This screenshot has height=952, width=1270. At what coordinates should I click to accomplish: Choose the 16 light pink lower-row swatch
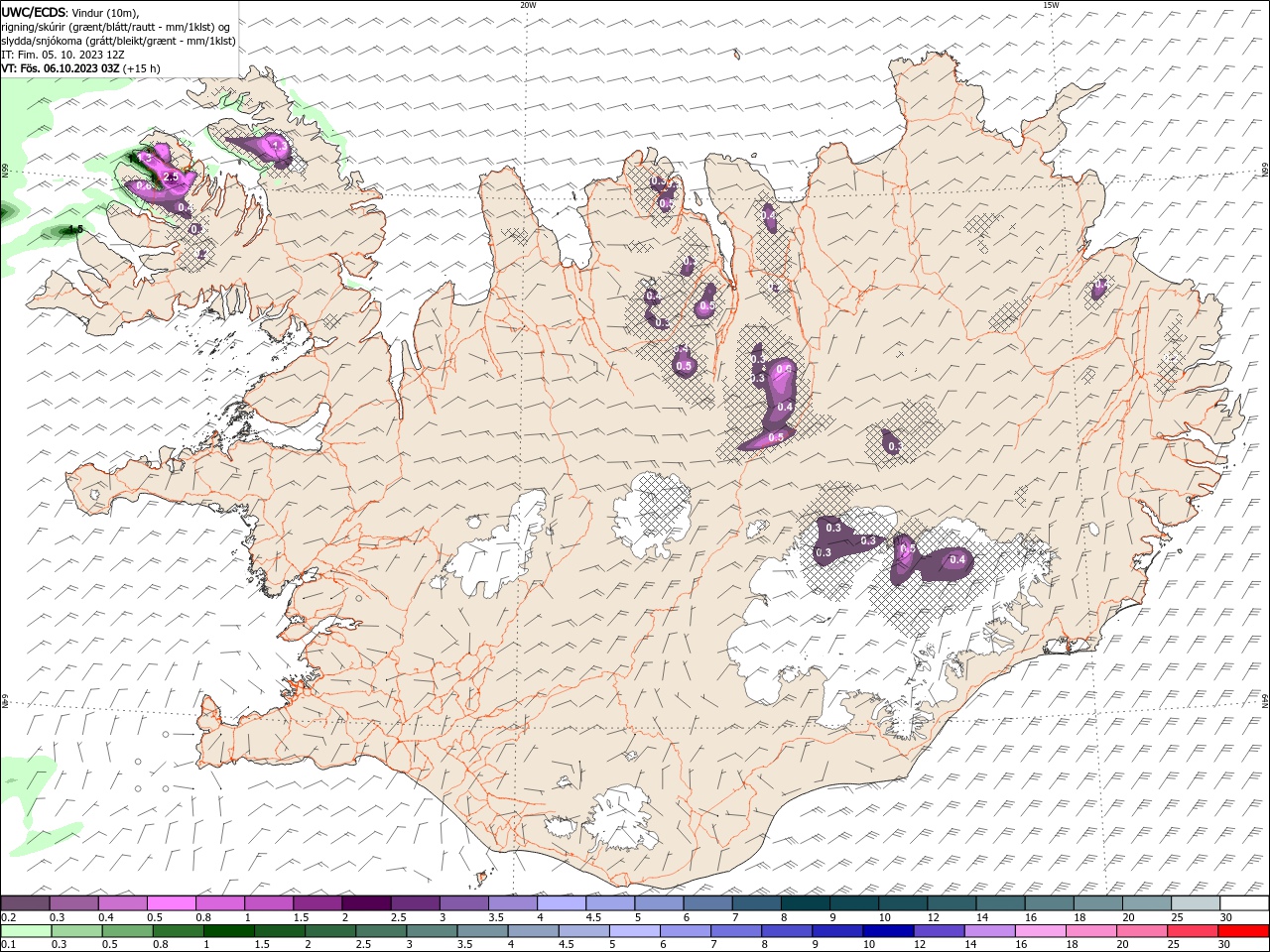(x=1038, y=931)
